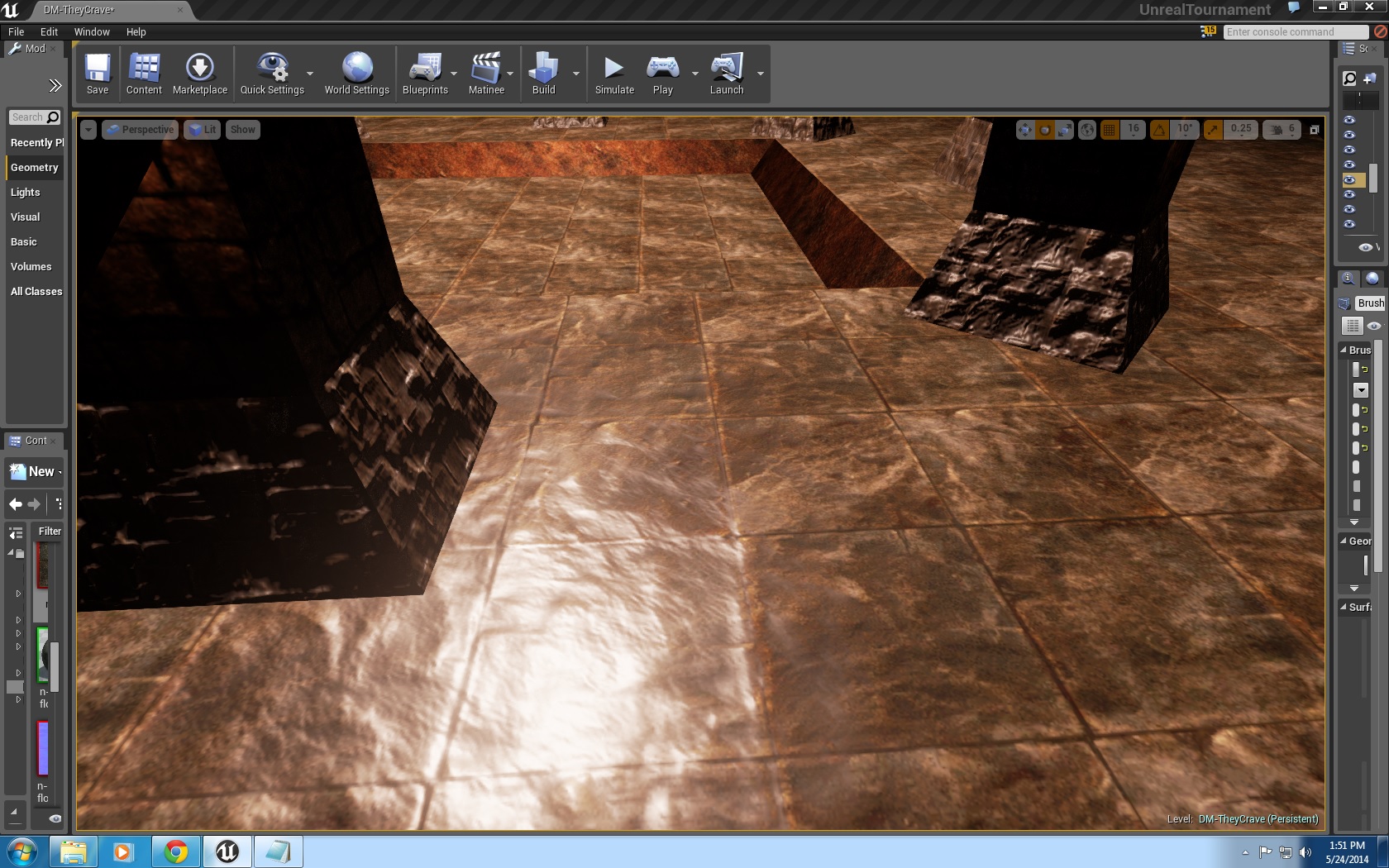Click the source control status icon
The image size is (1389, 868).
1380,31
